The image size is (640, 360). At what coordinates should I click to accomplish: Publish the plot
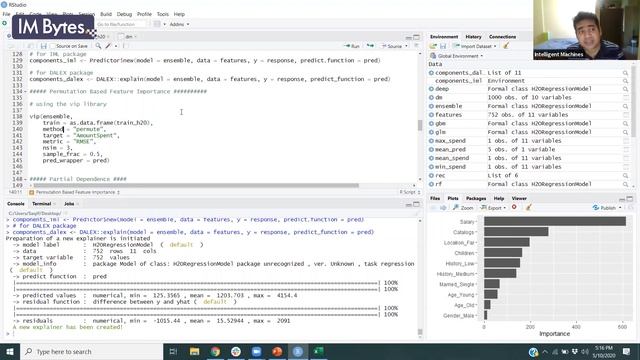click(604, 208)
